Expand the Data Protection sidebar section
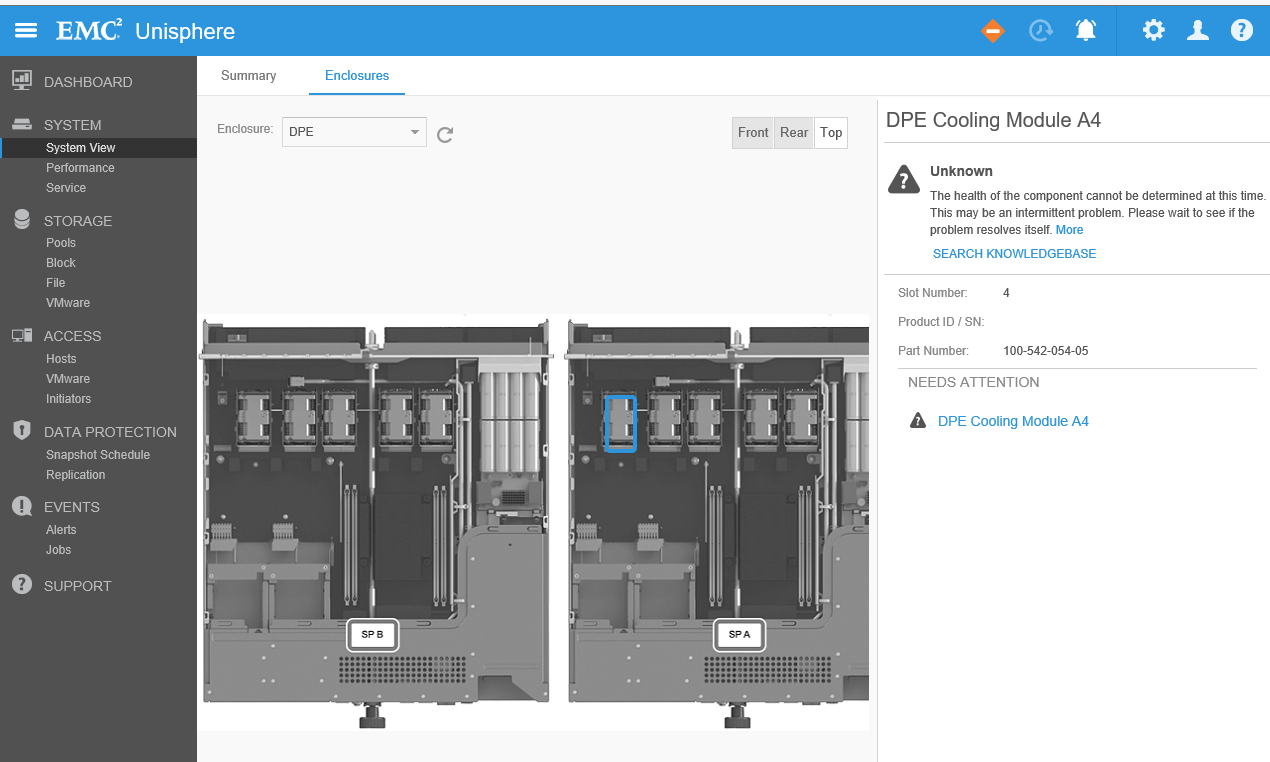 point(109,432)
